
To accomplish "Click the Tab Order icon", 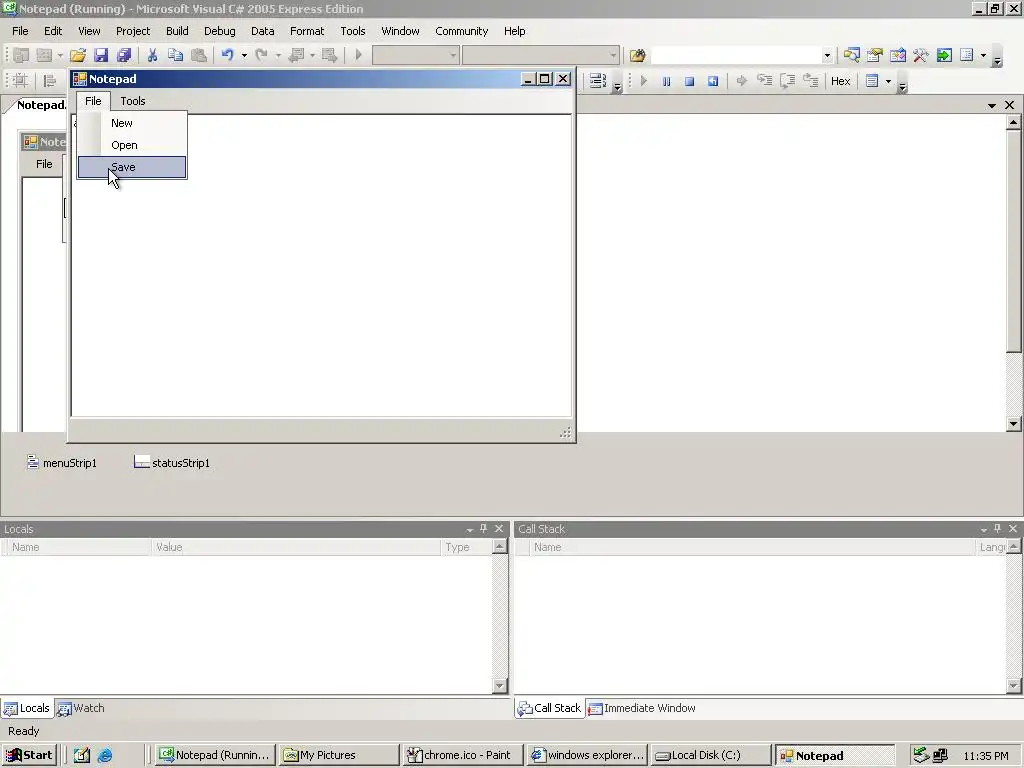I will [597, 81].
